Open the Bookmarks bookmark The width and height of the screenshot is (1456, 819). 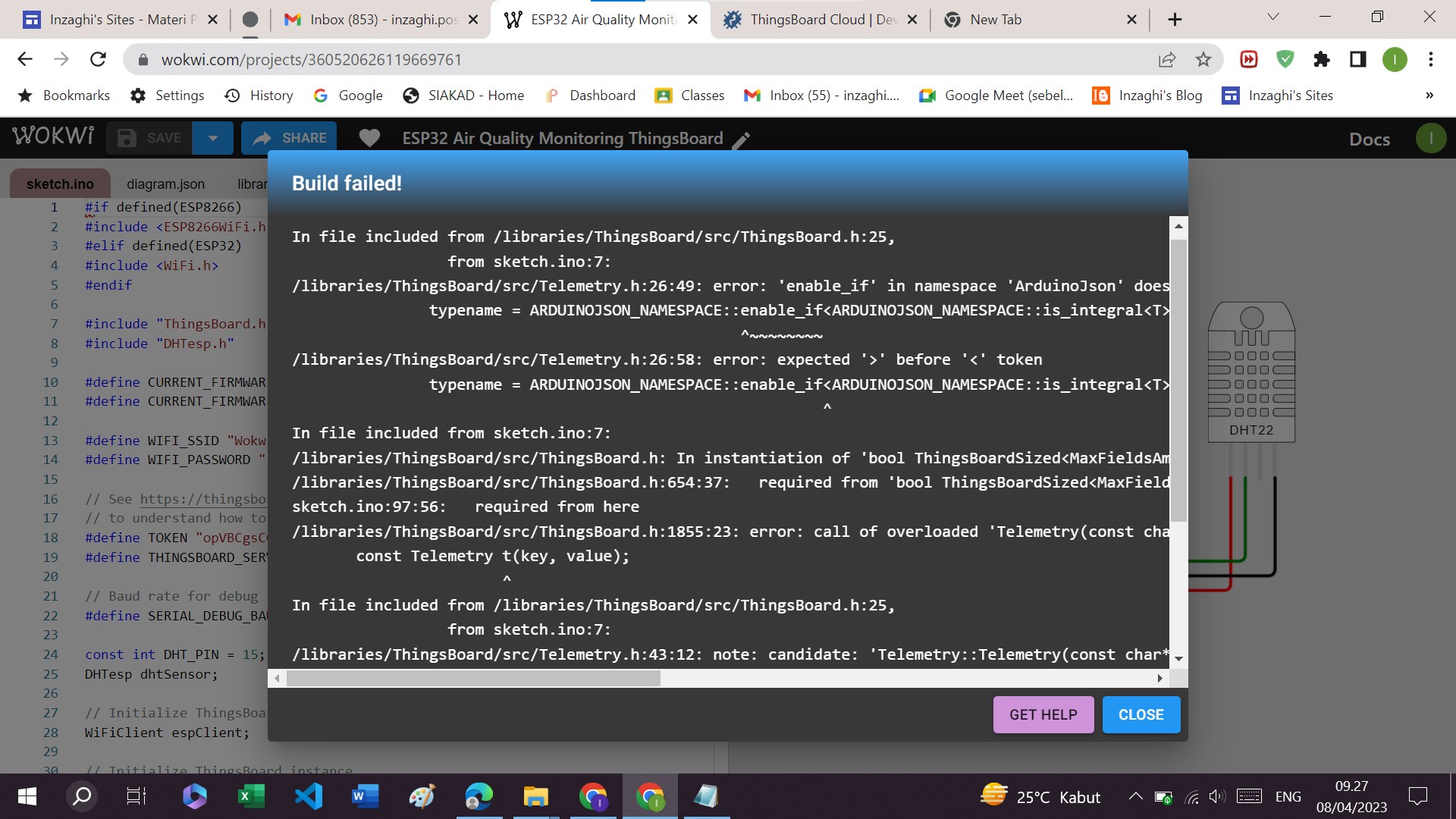[64, 96]
